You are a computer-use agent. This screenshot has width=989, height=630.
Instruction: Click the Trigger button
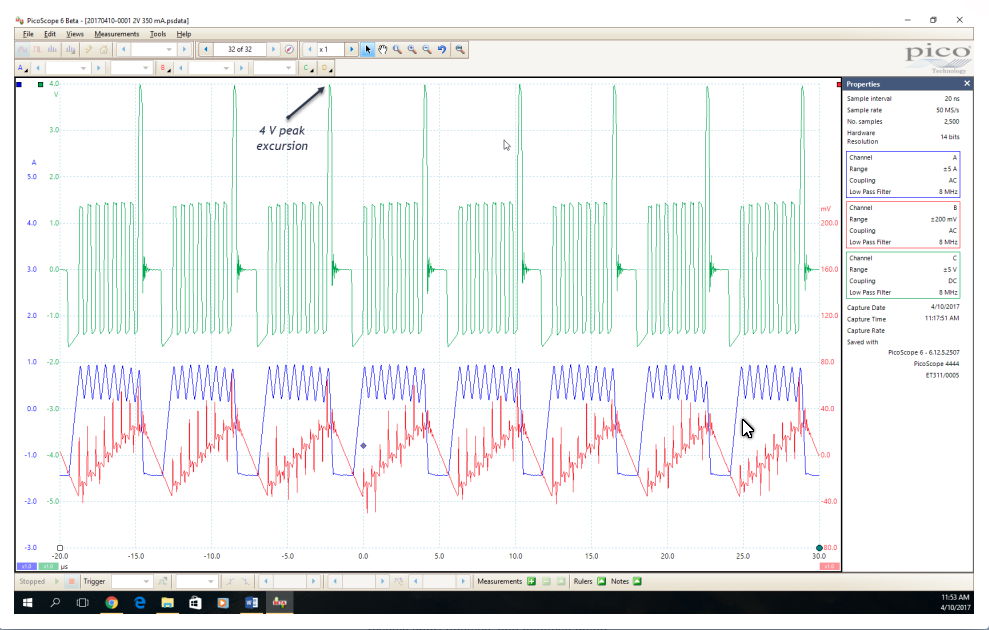95,581
